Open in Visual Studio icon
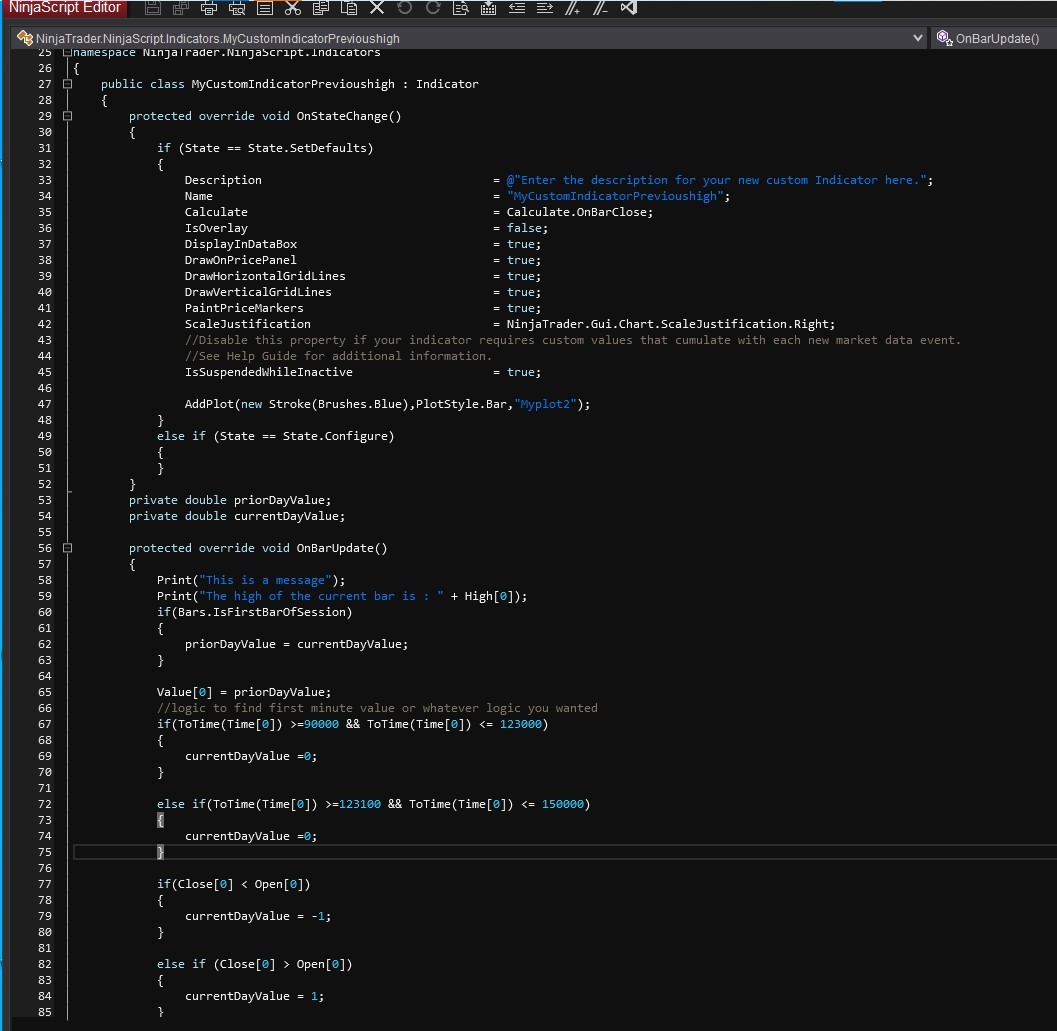The image size is (1057, 1031). click(629, 8)
